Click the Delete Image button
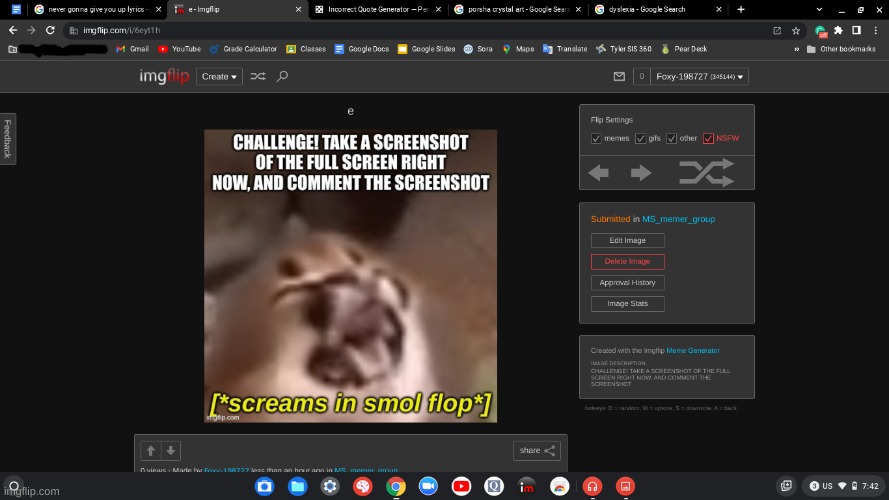The width and height of the screenshot is (889, 500). [627, 261]
